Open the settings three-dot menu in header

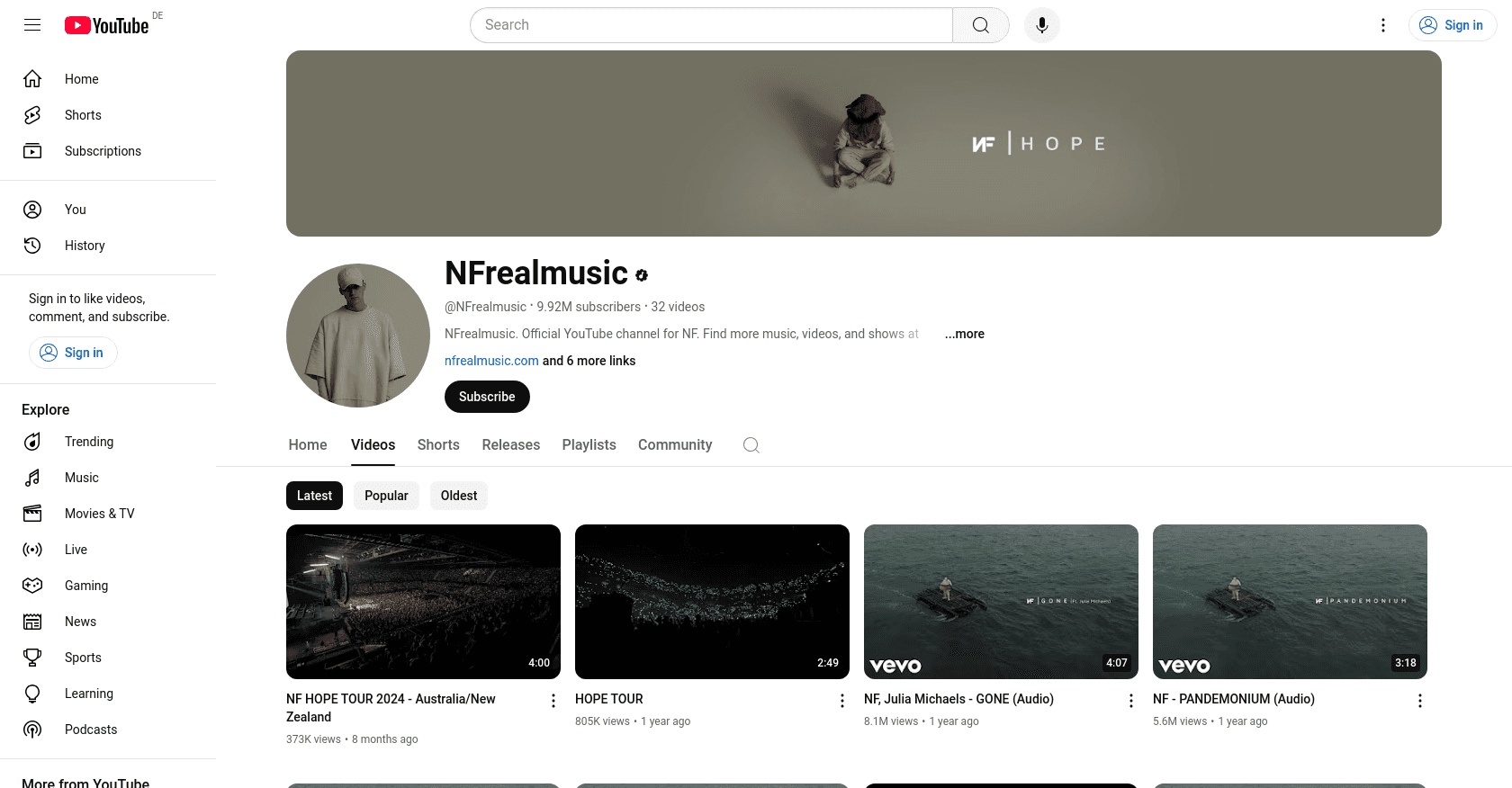pos(1382,25)
